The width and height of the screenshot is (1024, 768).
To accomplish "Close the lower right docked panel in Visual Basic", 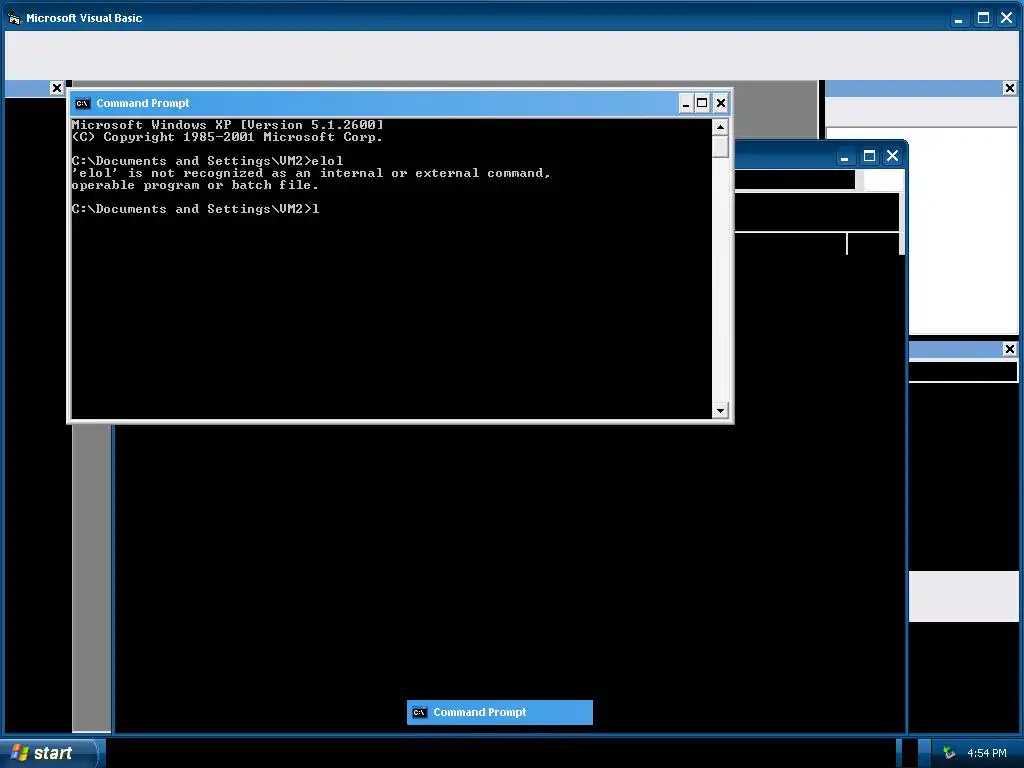I will coord(1010,349).
